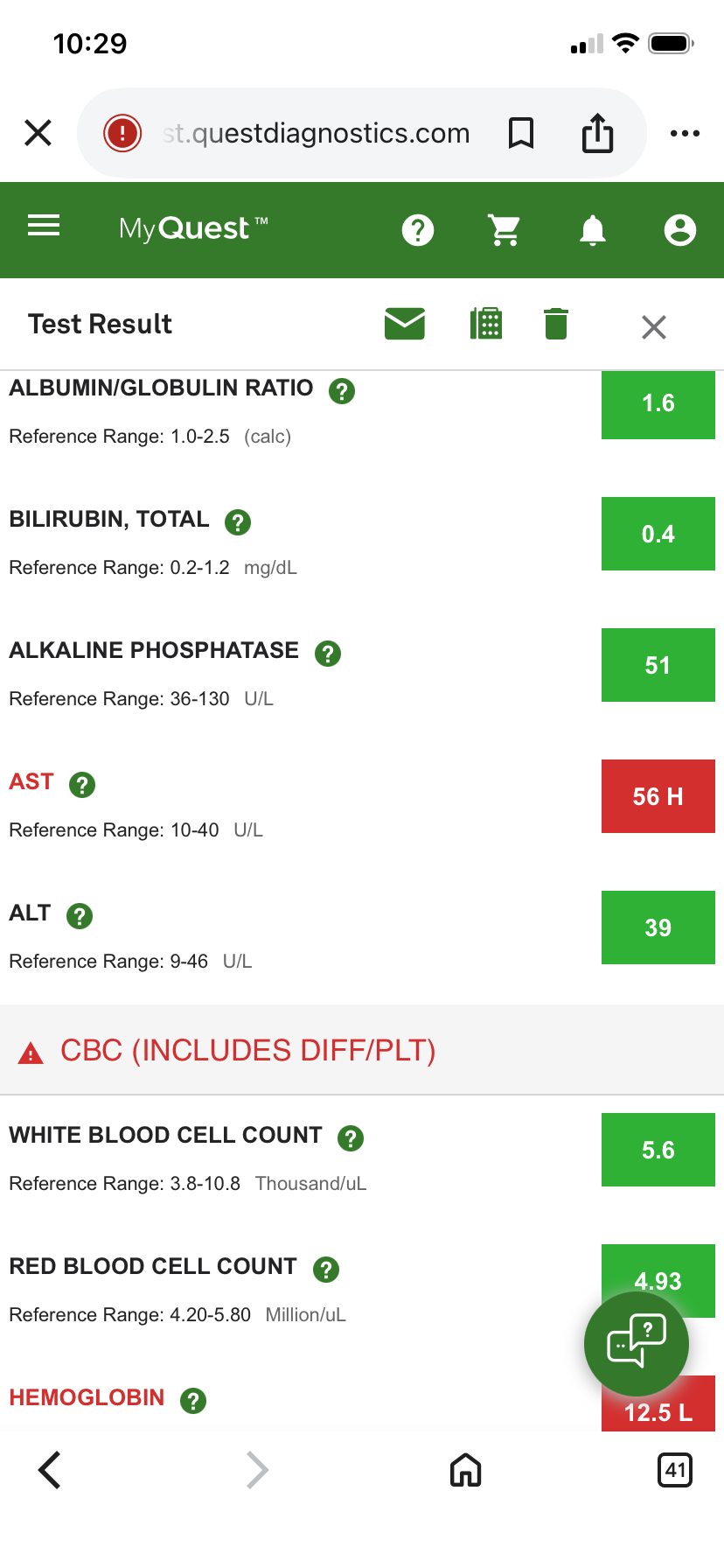Bookmark this page in browser
This screenshot has width=724, height=1568.
coord(521,133)
